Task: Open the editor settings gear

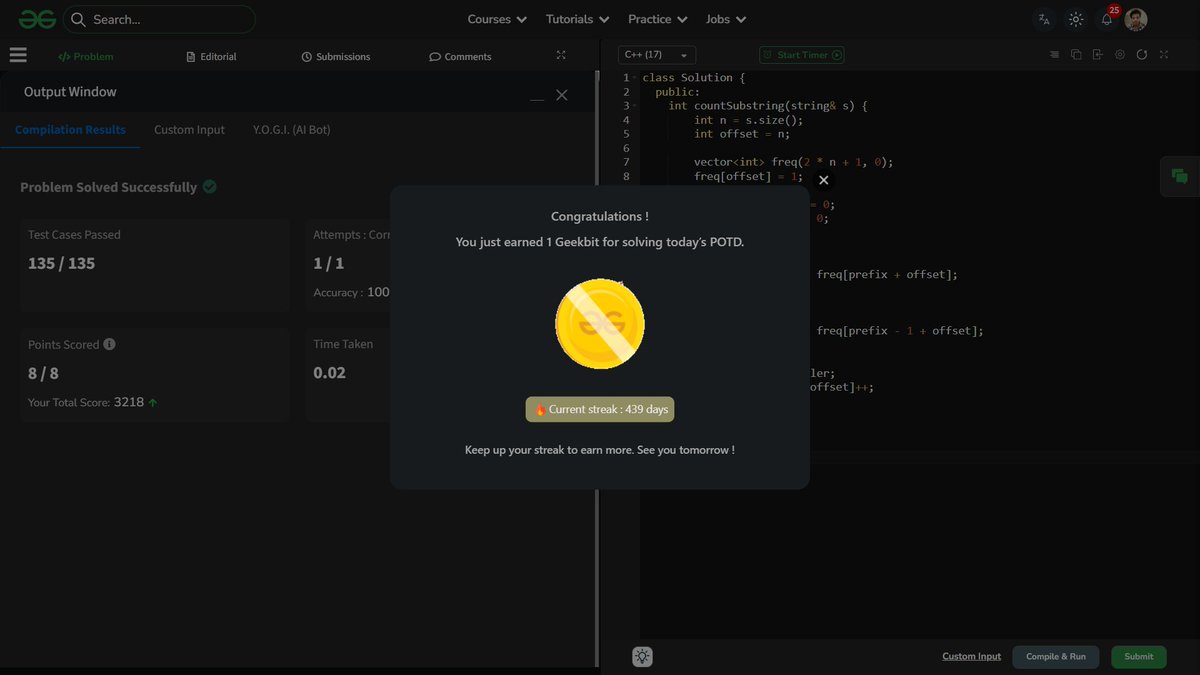Action: click(1120, 55)
